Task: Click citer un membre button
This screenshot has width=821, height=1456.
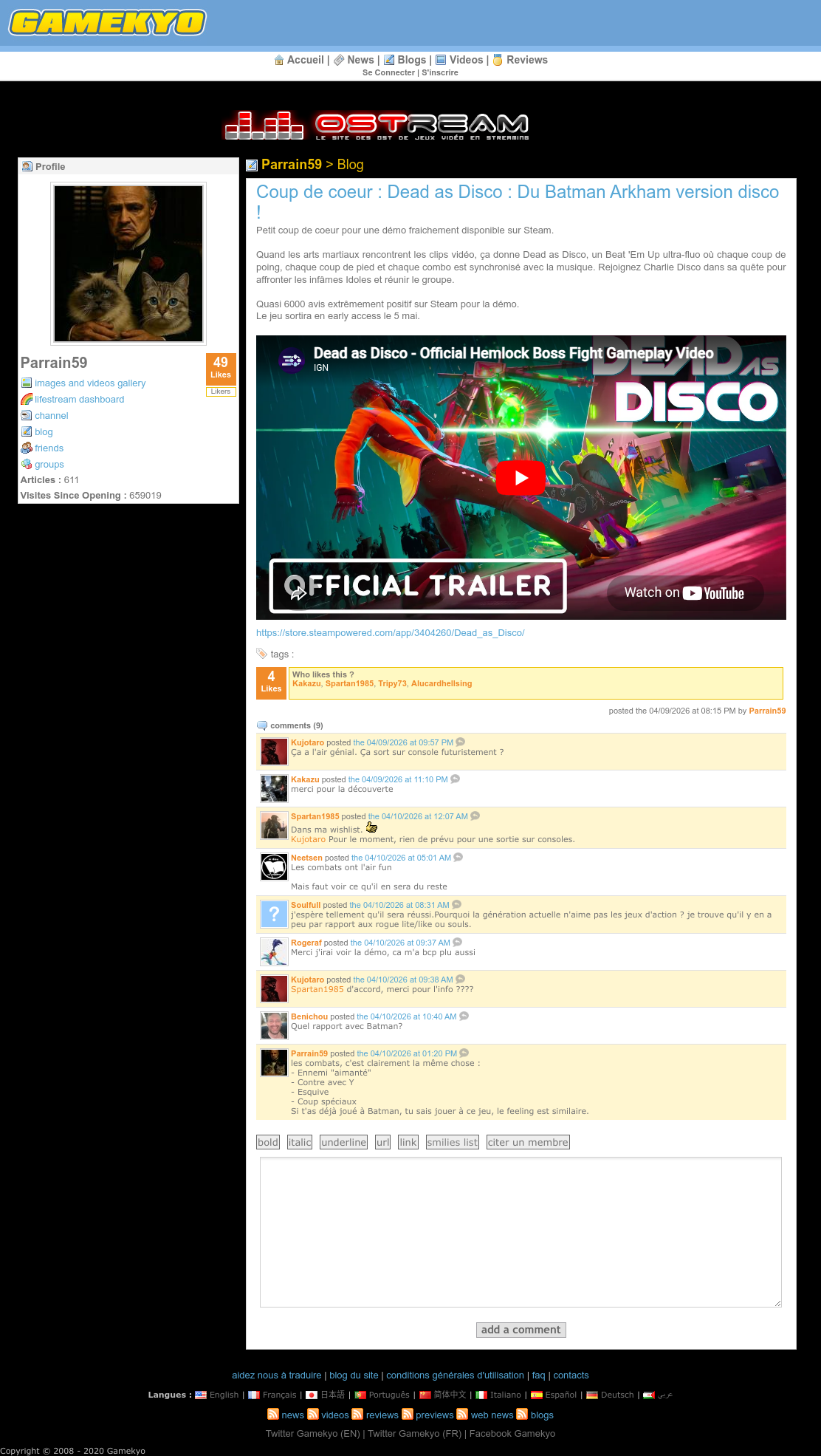Action: coord(528,1142)
